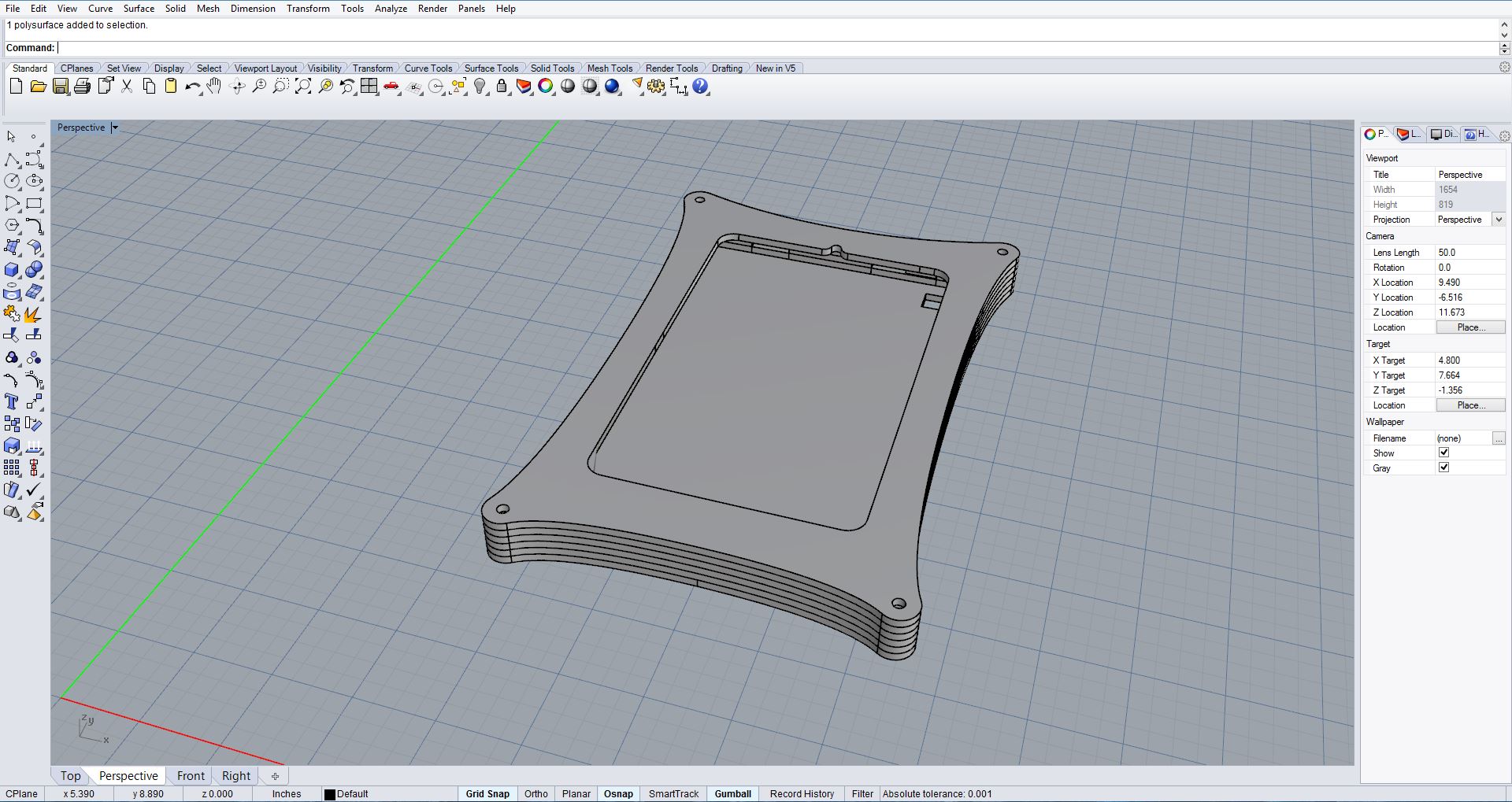Select the Boolean Union spheres tool
1512x802 pixels.
pos(34,270)
